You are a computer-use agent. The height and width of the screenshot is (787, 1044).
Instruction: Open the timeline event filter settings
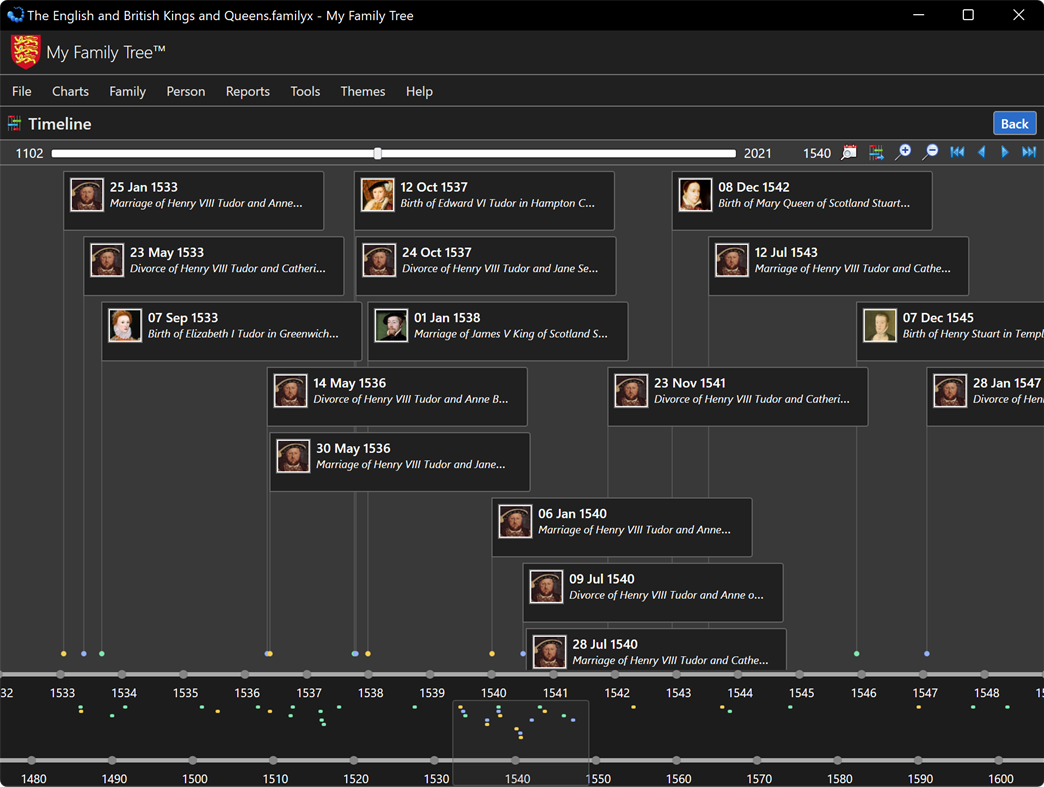tap(877, 152)
